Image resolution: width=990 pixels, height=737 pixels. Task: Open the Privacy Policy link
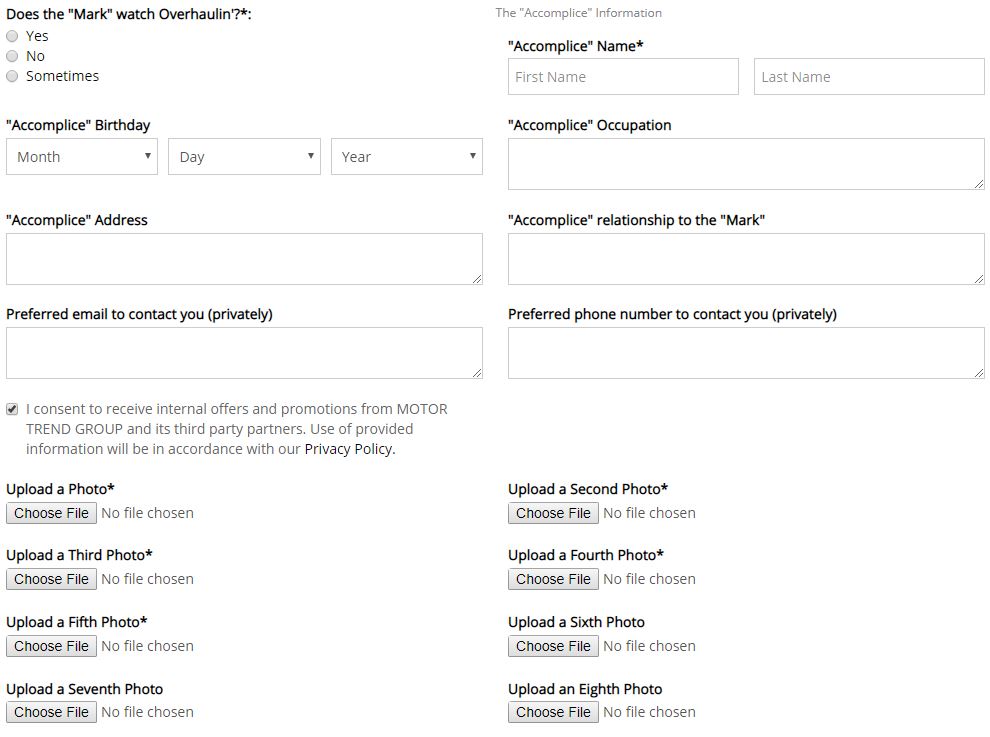tap(349, 449)
